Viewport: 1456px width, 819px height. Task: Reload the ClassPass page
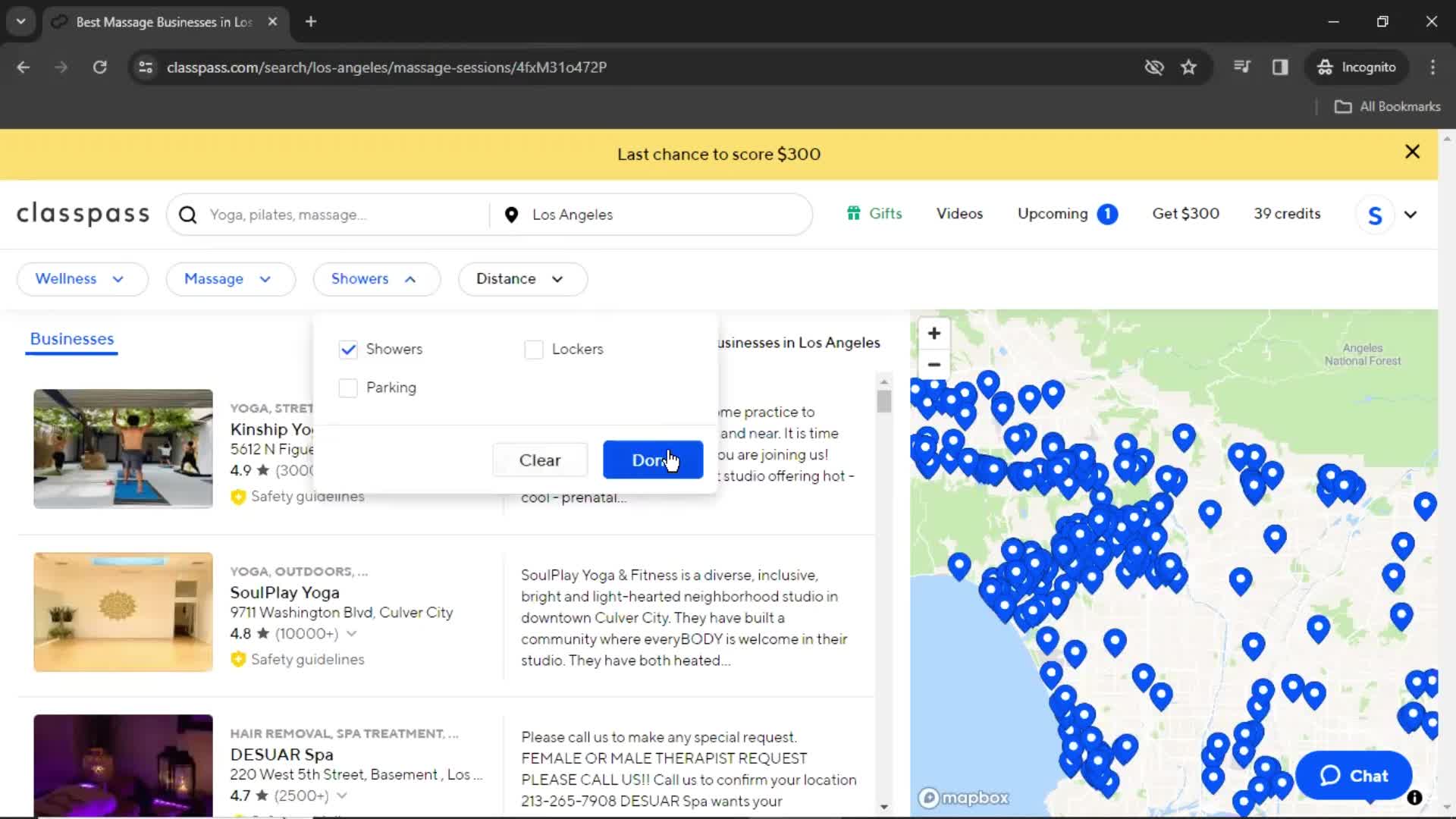[x=99, y=67]
